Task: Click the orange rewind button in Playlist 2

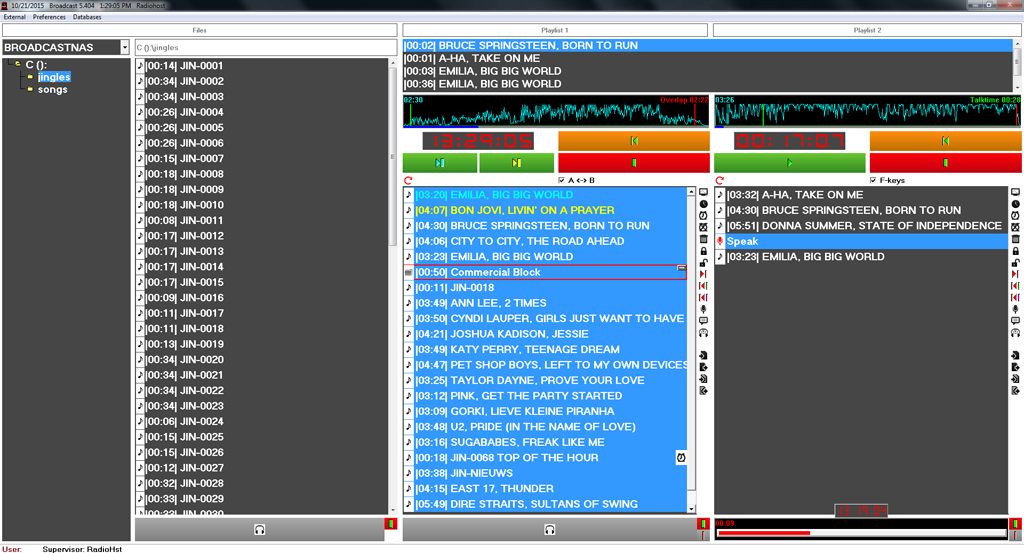Action: 946,140
